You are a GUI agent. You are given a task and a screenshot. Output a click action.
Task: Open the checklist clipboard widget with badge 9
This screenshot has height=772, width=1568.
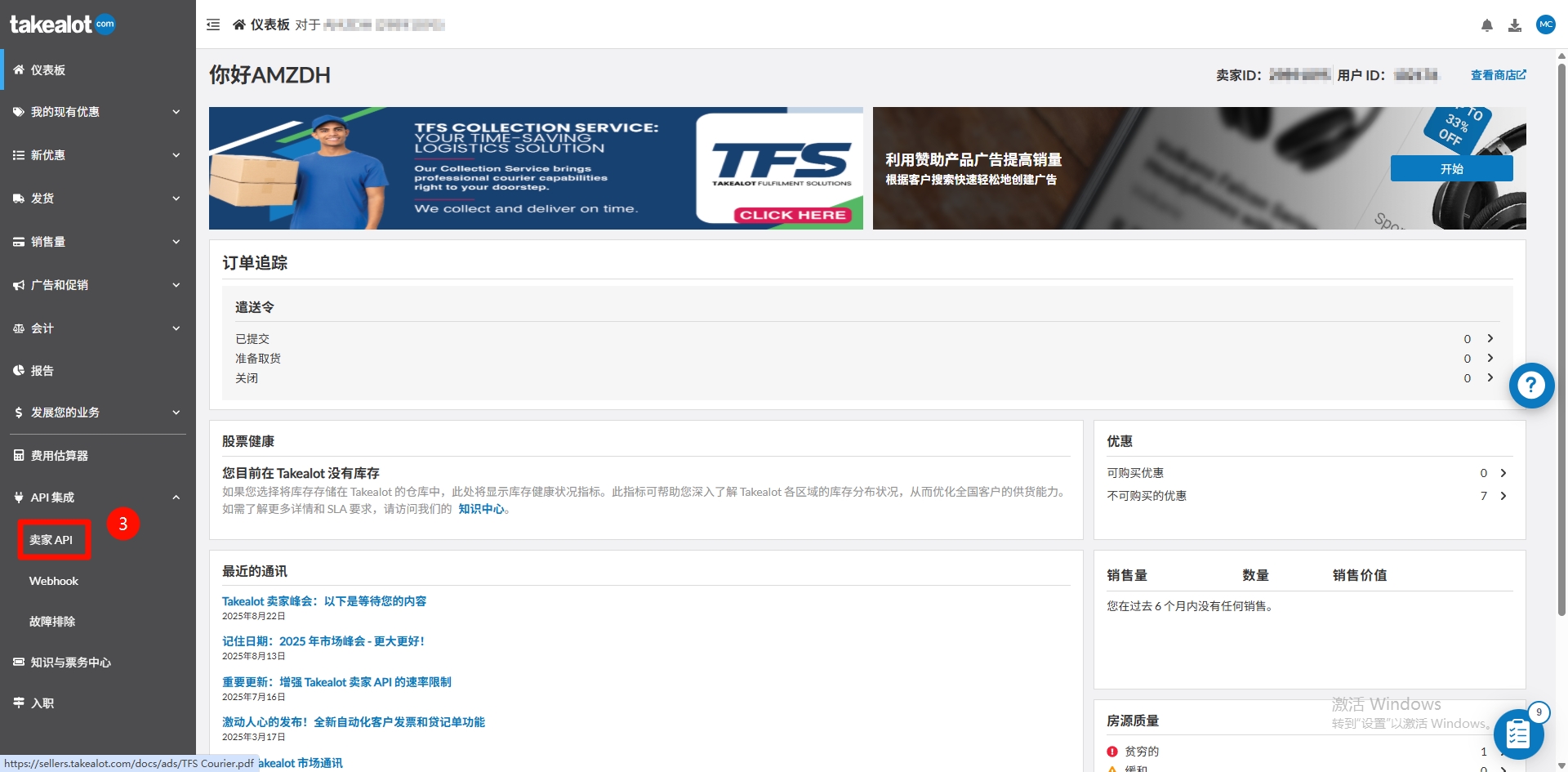point(1518,734)
